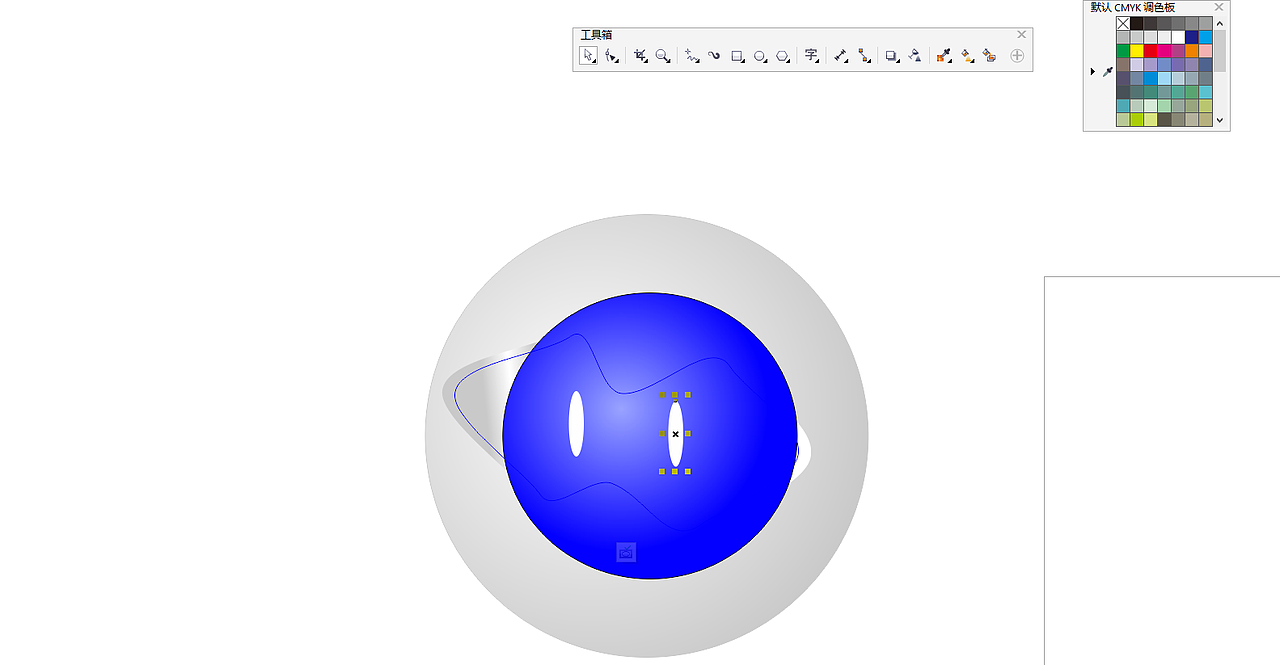Select the light pink swatch
1280x665 pixels.
tap(1206, 51)
